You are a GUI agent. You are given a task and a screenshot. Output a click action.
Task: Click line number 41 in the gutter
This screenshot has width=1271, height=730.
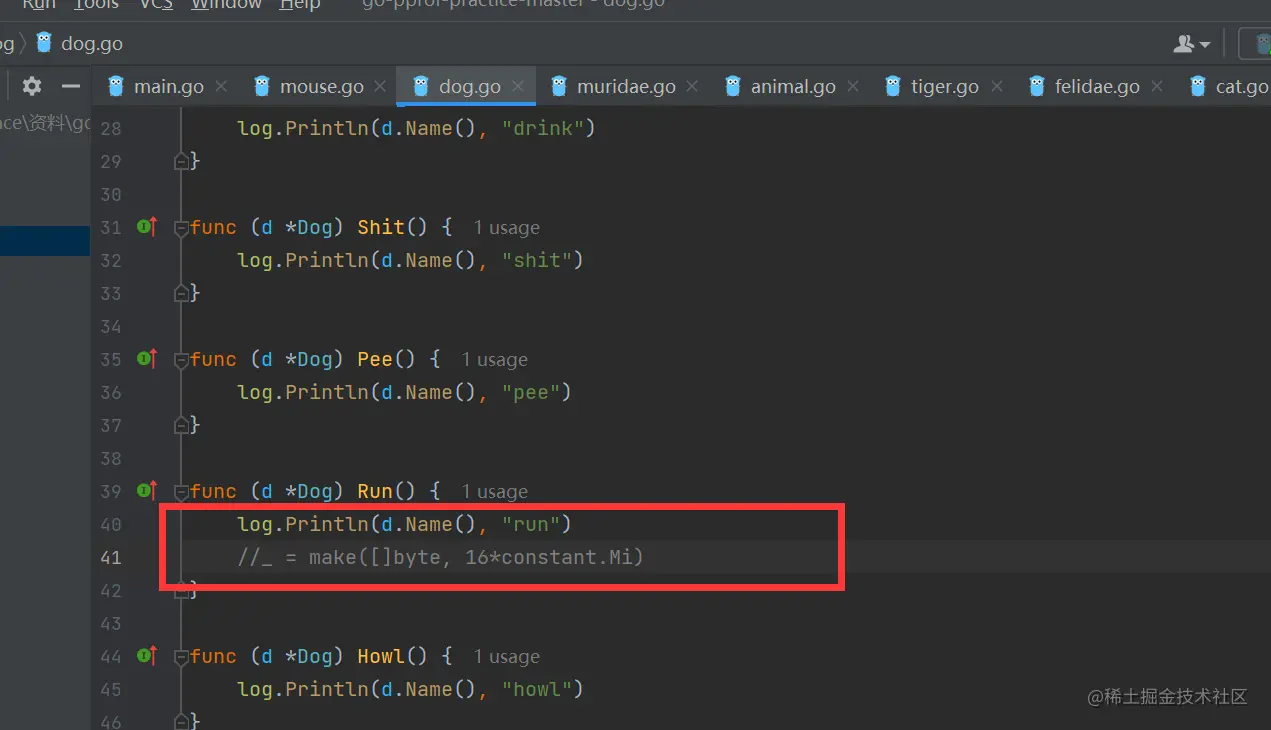[x=111, y=557]
